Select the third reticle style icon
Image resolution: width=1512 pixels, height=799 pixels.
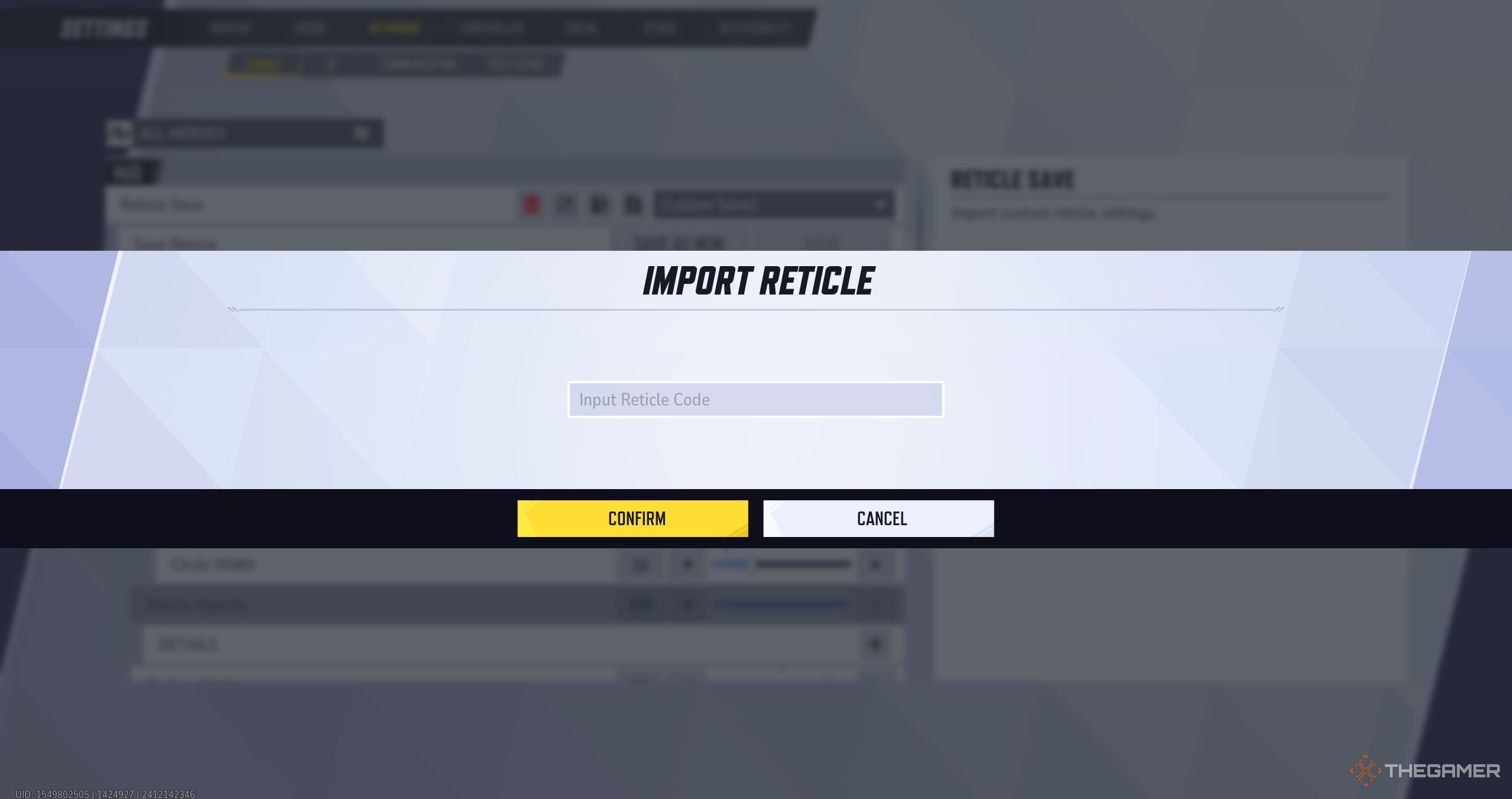click(600, 205)
